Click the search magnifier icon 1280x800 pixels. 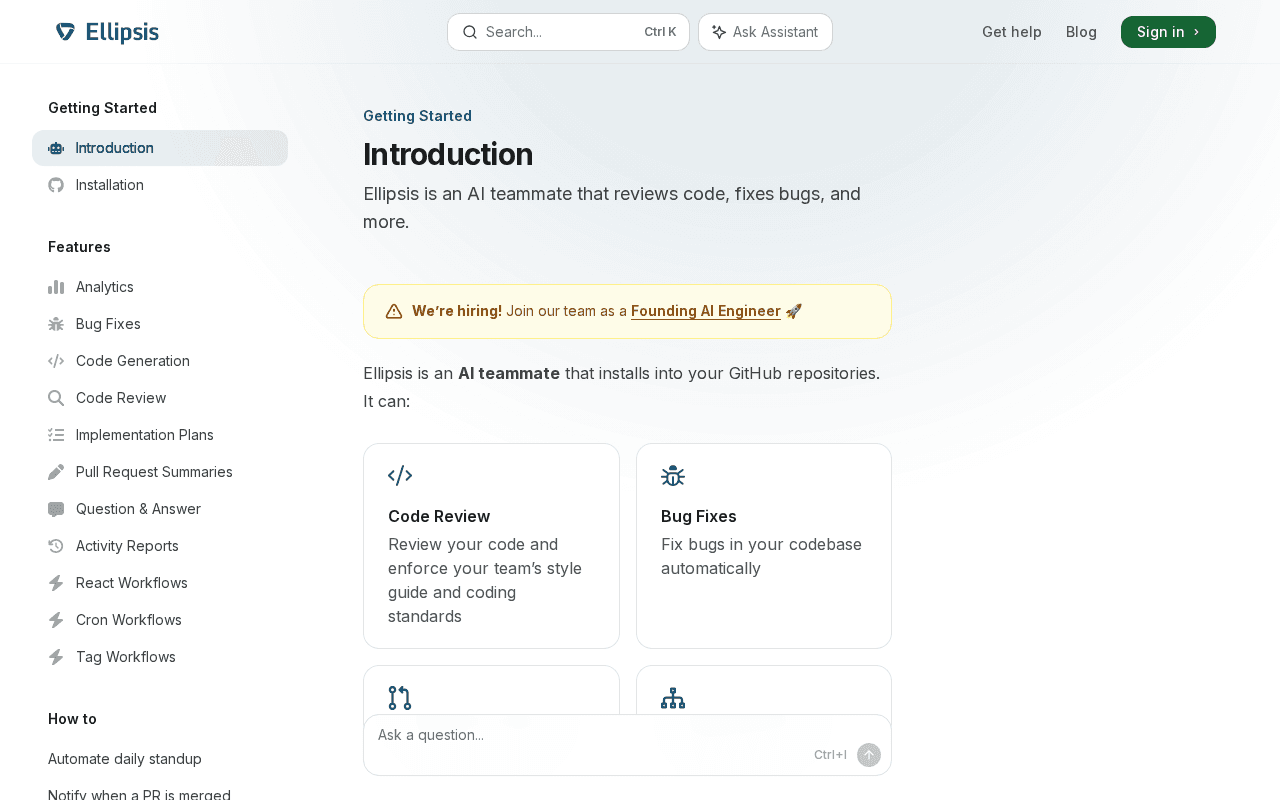[x=469, y=32]
